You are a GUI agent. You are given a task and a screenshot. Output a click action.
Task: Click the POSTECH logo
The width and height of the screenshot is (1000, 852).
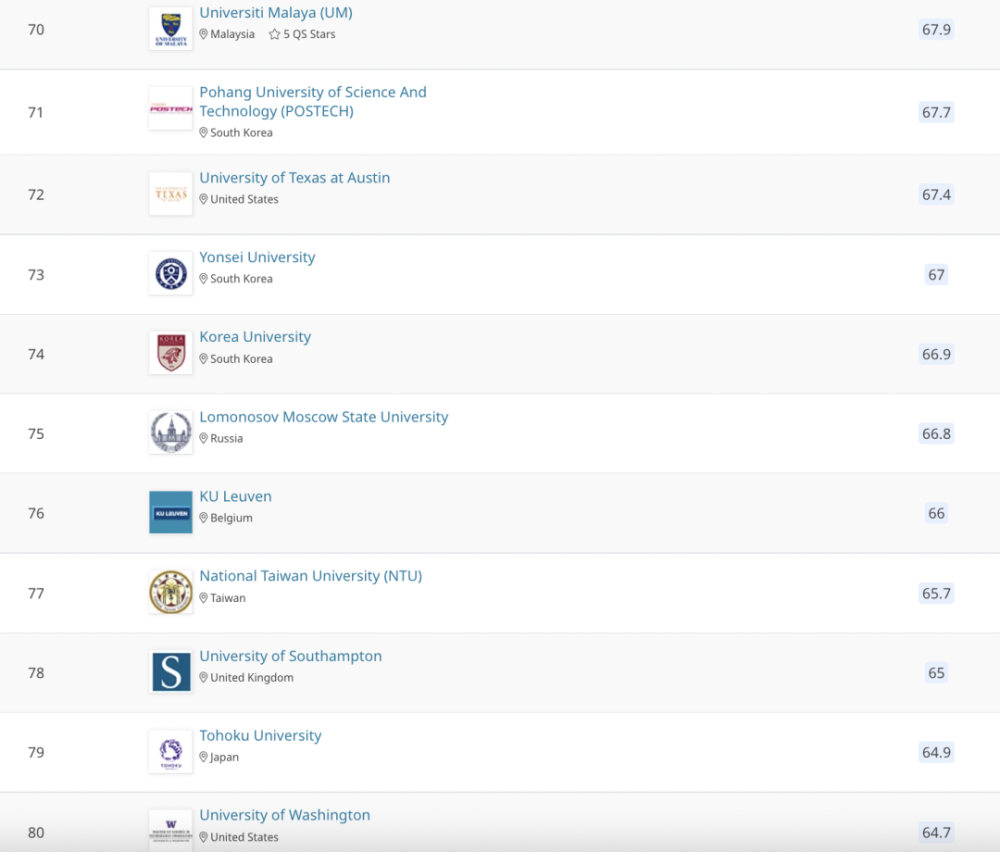coord(171,108)
